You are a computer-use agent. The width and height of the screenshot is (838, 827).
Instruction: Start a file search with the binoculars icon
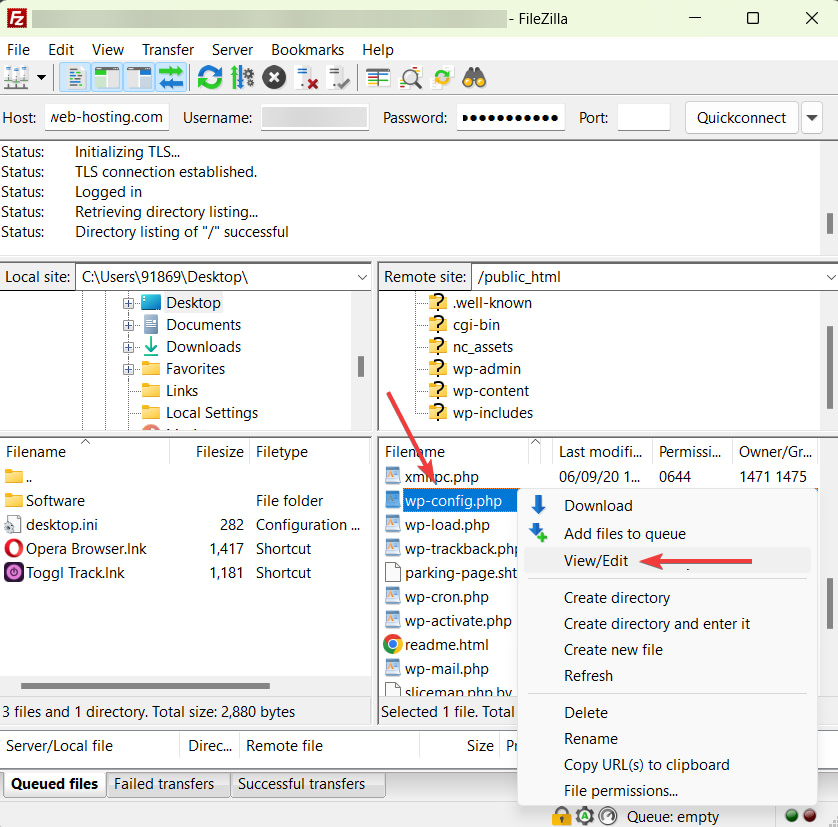click(474, 77)
